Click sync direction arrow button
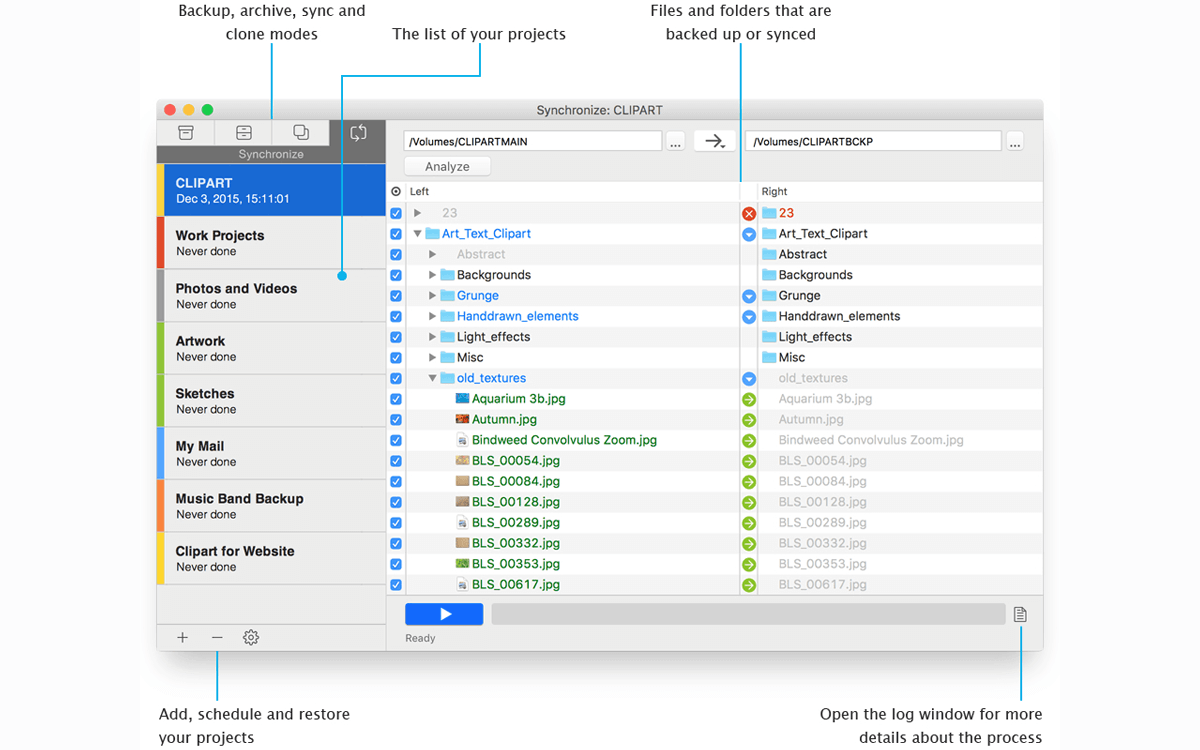Screen dimensions: 1200x750 point(714,141)
